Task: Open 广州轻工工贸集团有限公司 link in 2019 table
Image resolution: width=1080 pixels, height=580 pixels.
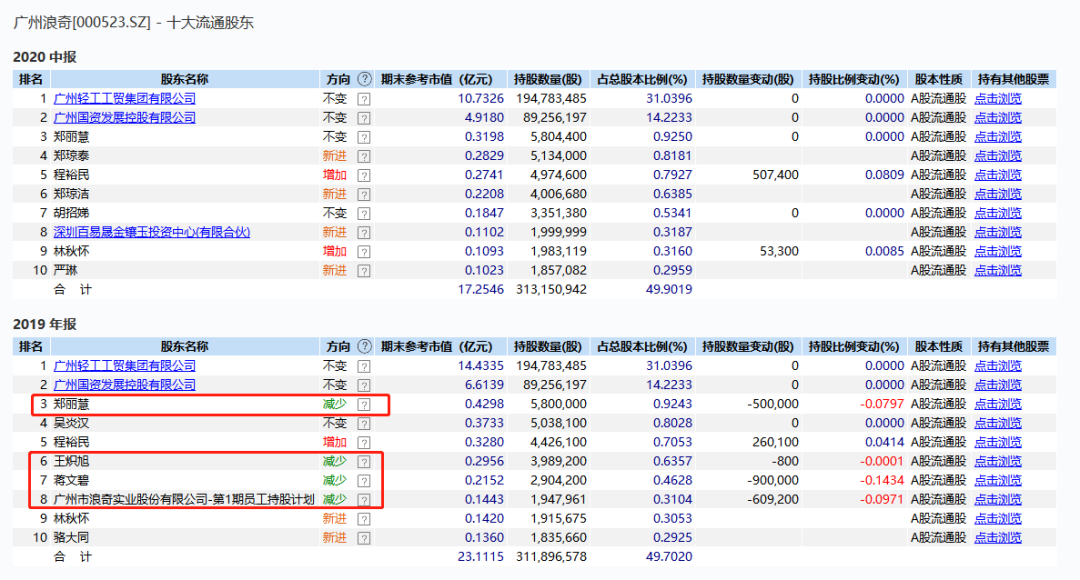Action: click(x=125, y=366)
